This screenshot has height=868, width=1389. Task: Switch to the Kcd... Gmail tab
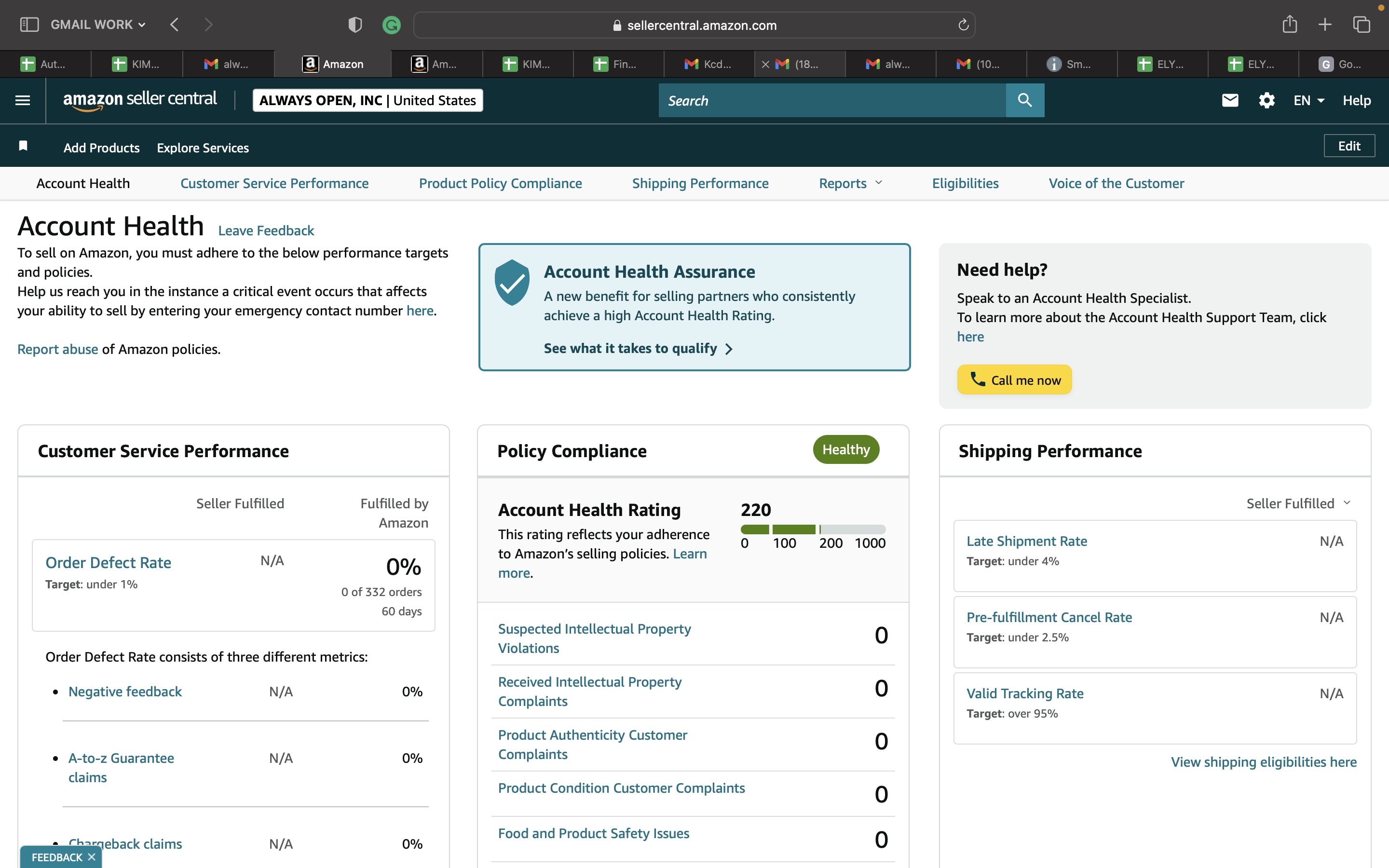click(x=709, y=64)
